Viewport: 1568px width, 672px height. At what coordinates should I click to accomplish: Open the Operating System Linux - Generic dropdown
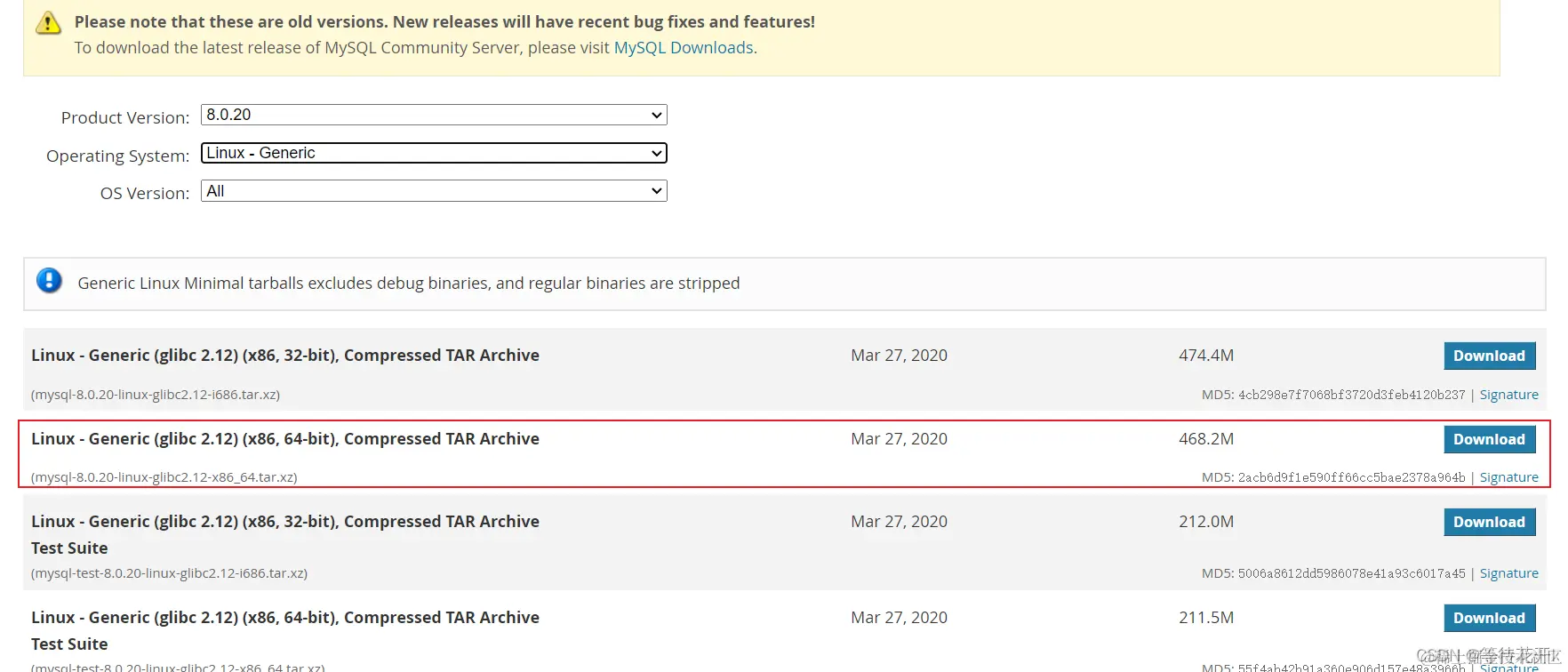coord(434,153)
